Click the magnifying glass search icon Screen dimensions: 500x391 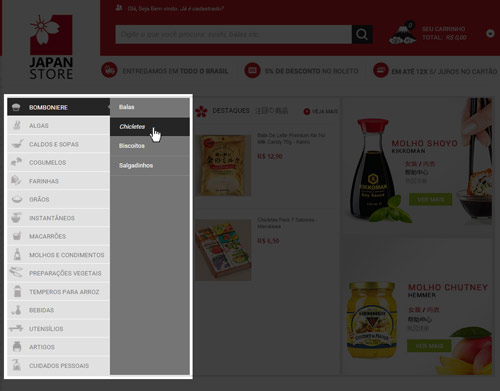tap(362, 34)
